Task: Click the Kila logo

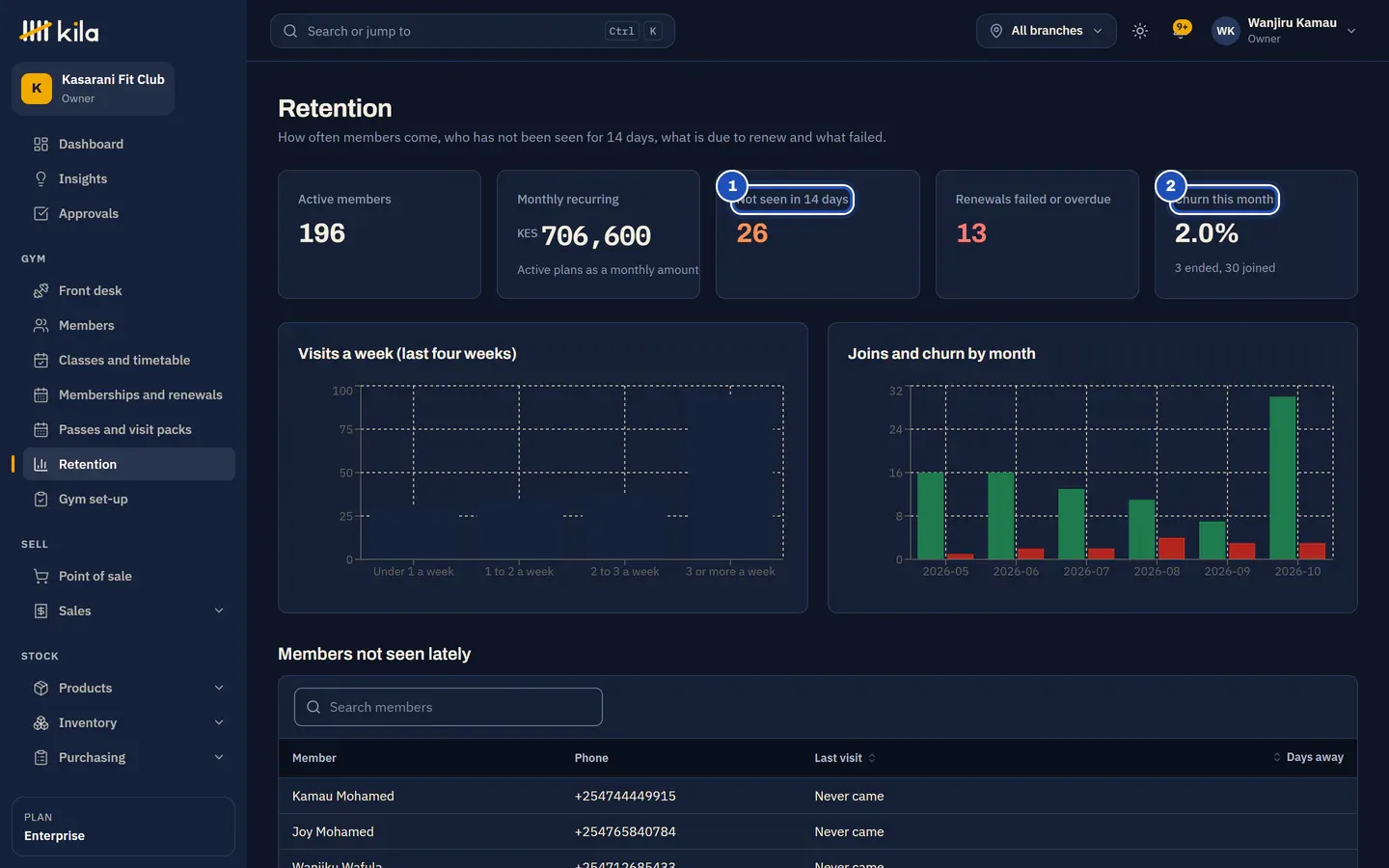Action: pos(59,31)
